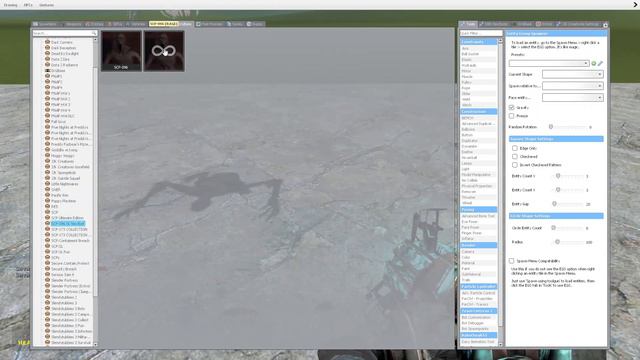640x360 pixels.
Task: Click the category list scroll-down arrow
Action: pos(96,344)
